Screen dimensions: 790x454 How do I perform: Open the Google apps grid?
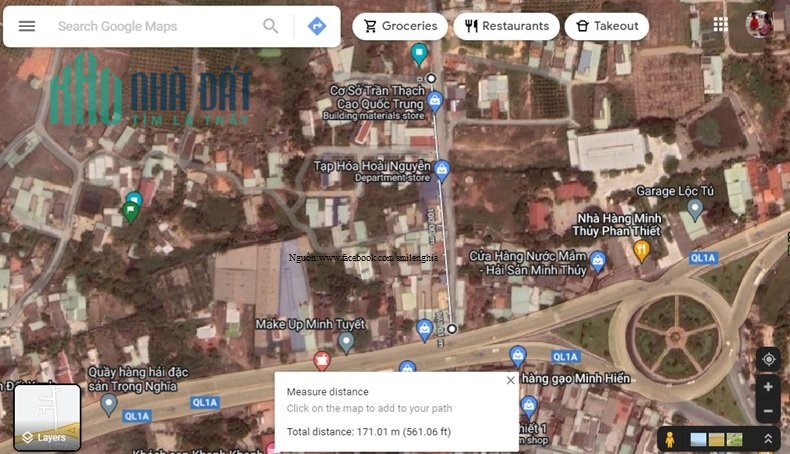[x=720, y=24]
